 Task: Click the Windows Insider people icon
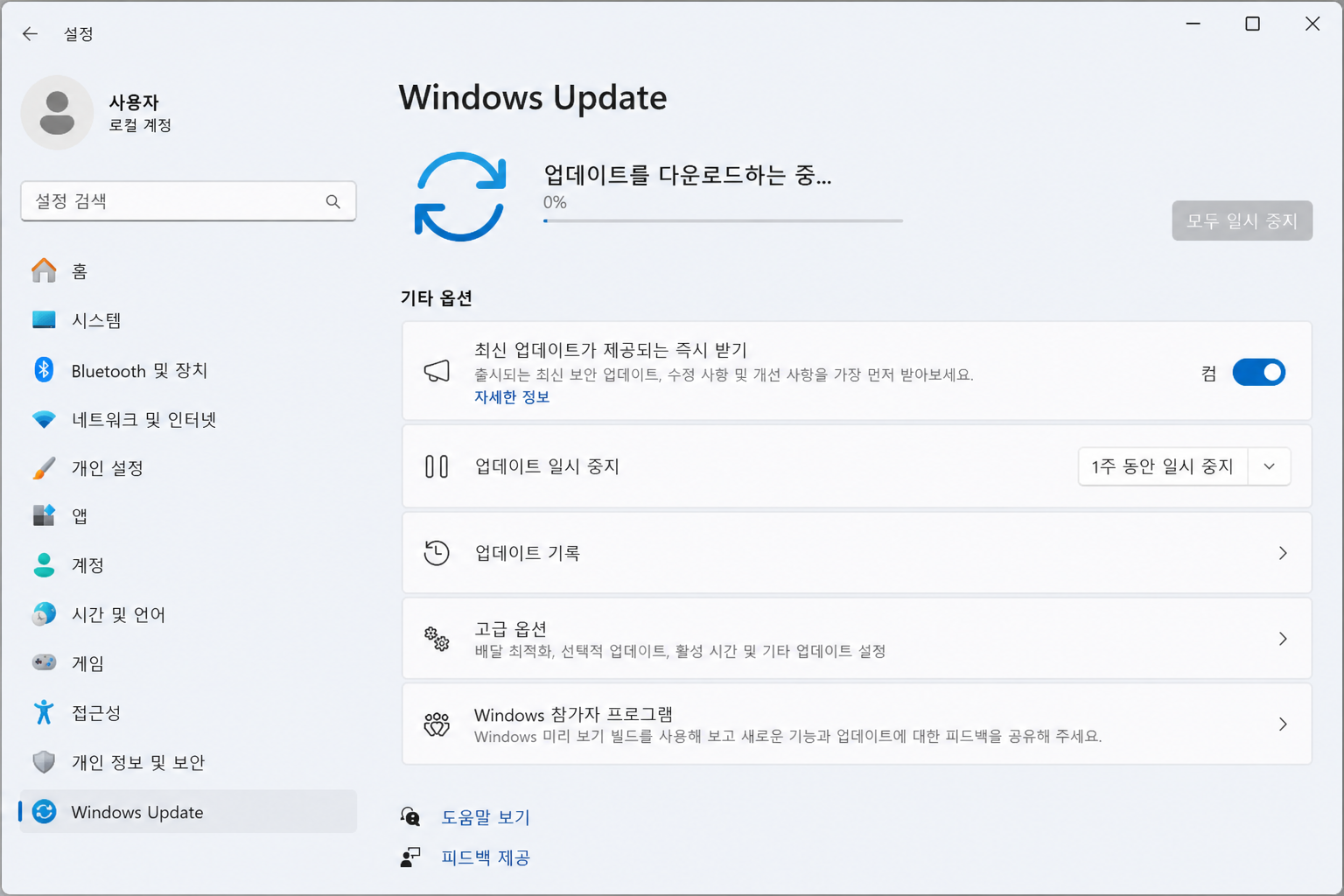tap(437, 724)
